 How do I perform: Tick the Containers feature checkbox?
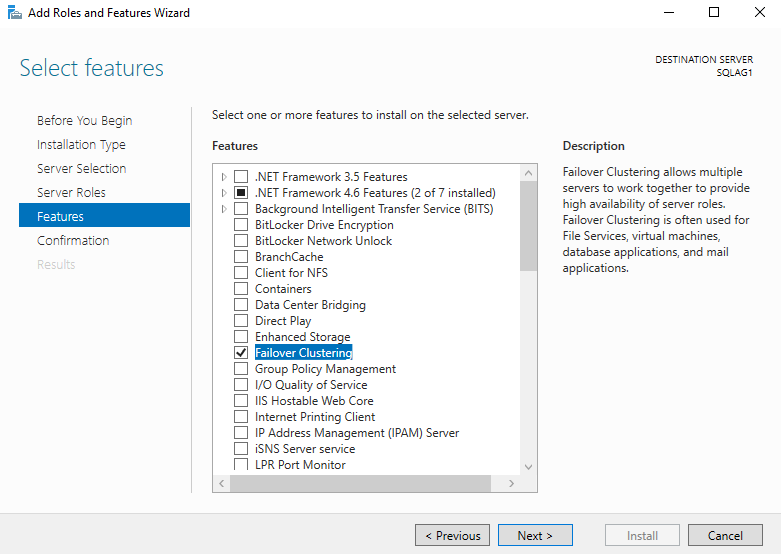click(240, 289)
